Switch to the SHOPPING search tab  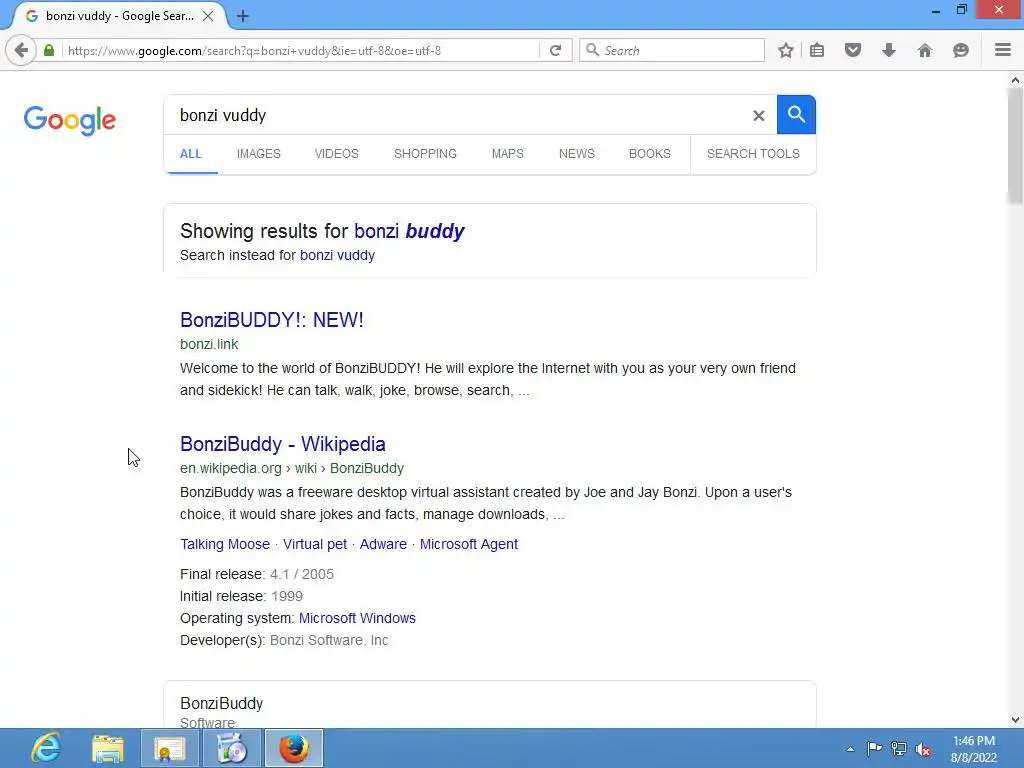[x=425, y=154]
